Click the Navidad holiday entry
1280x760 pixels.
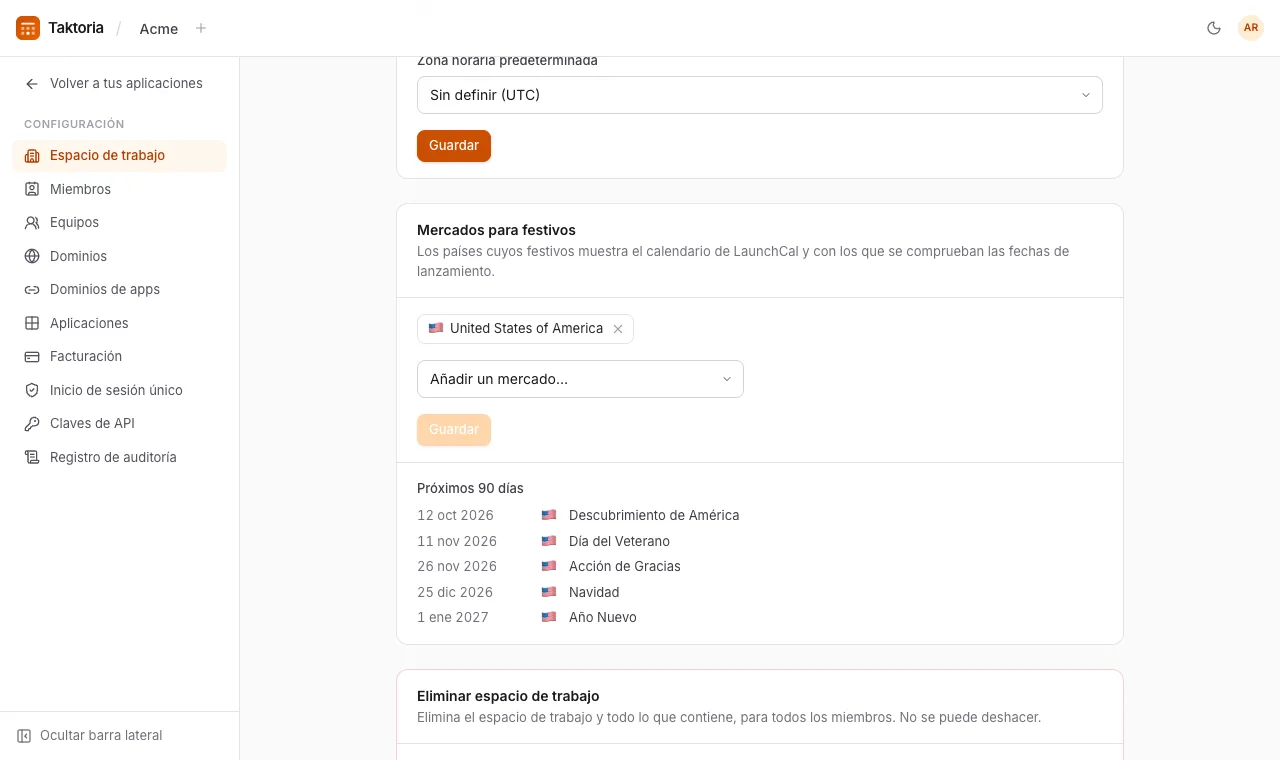(594, 593)
